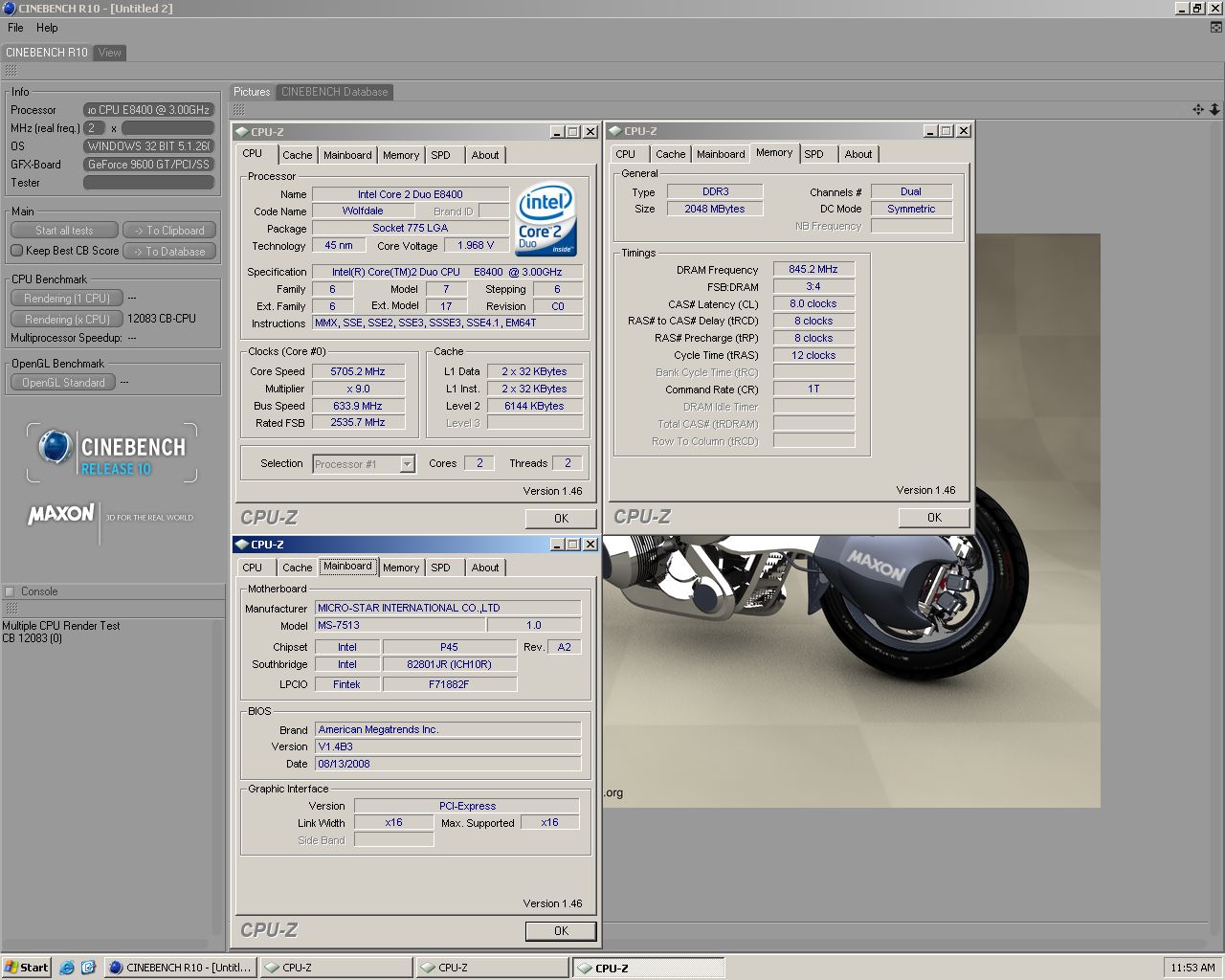Screen dimensions: 1225x980
Task: Click the second quick launch icon
Action: 88,968
